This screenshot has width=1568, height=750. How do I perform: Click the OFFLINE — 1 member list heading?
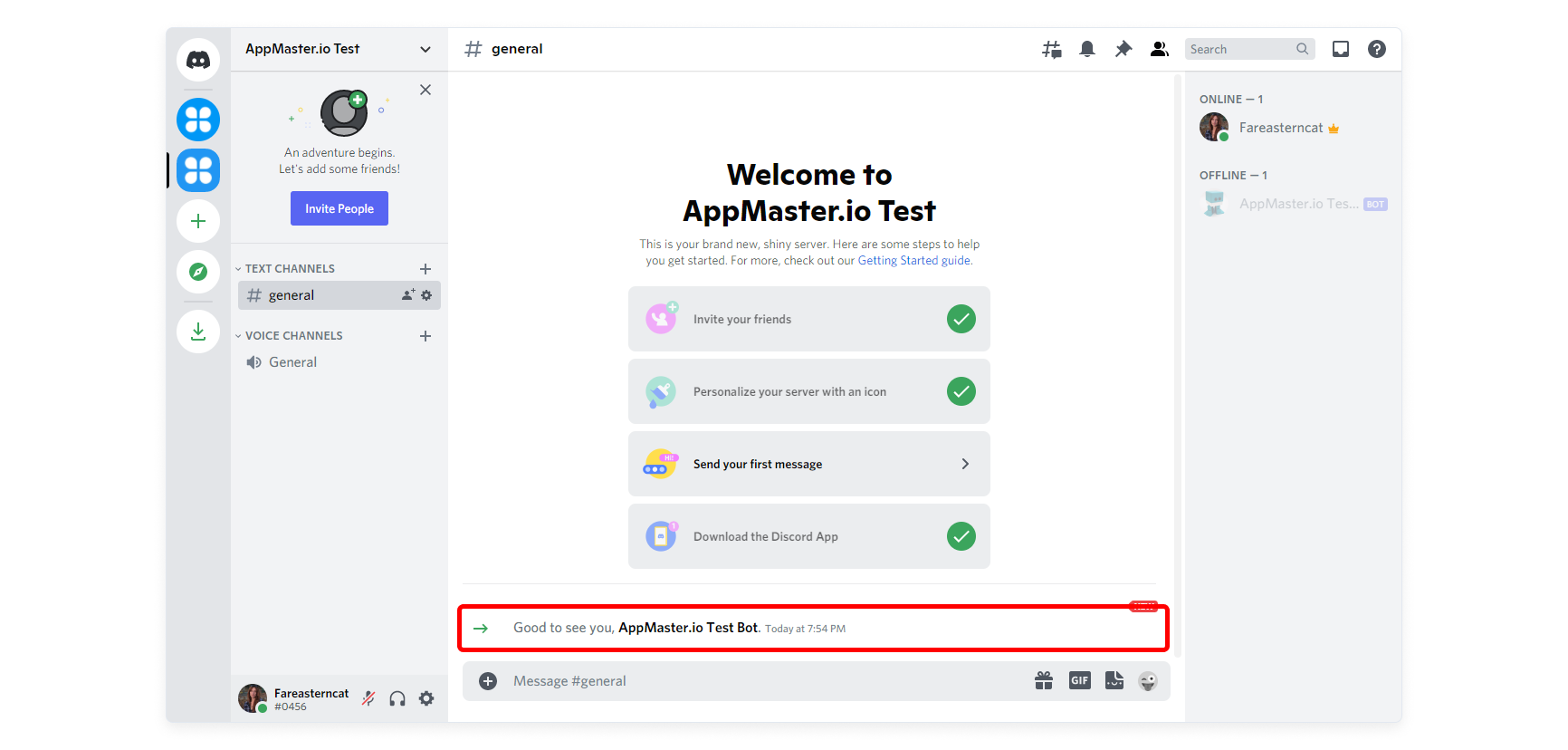tap(1233, 176)
